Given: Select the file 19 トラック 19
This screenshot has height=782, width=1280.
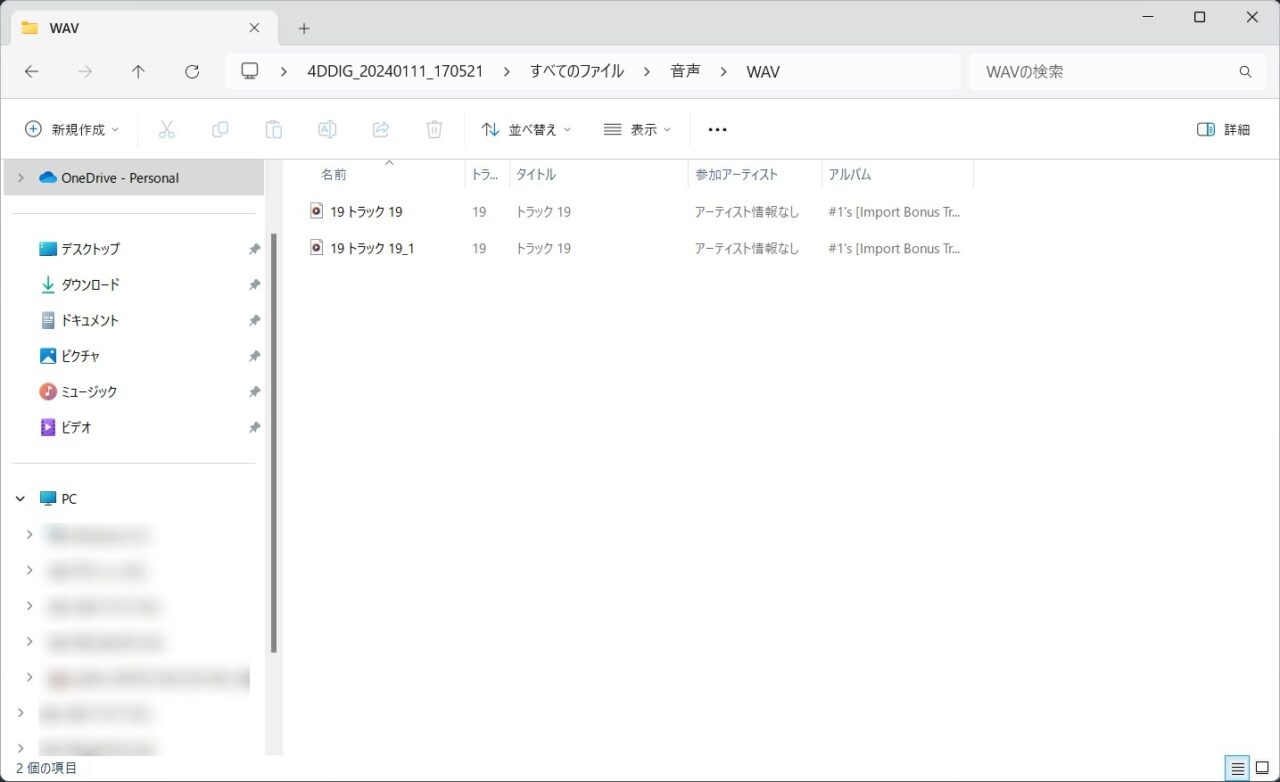Looking at the screenshot, I should tap(366, 211).
